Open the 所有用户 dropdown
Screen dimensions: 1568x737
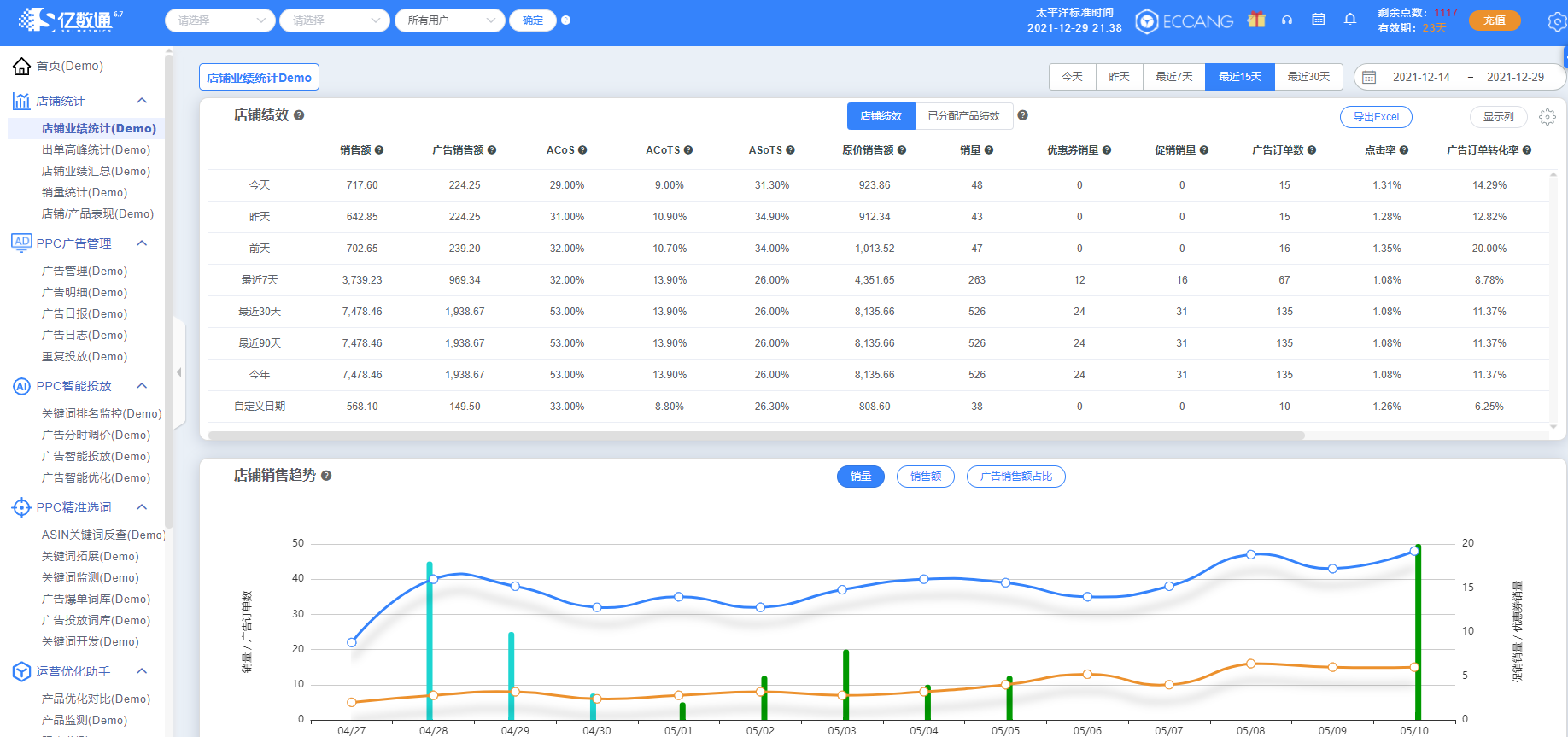click(450, 20)
